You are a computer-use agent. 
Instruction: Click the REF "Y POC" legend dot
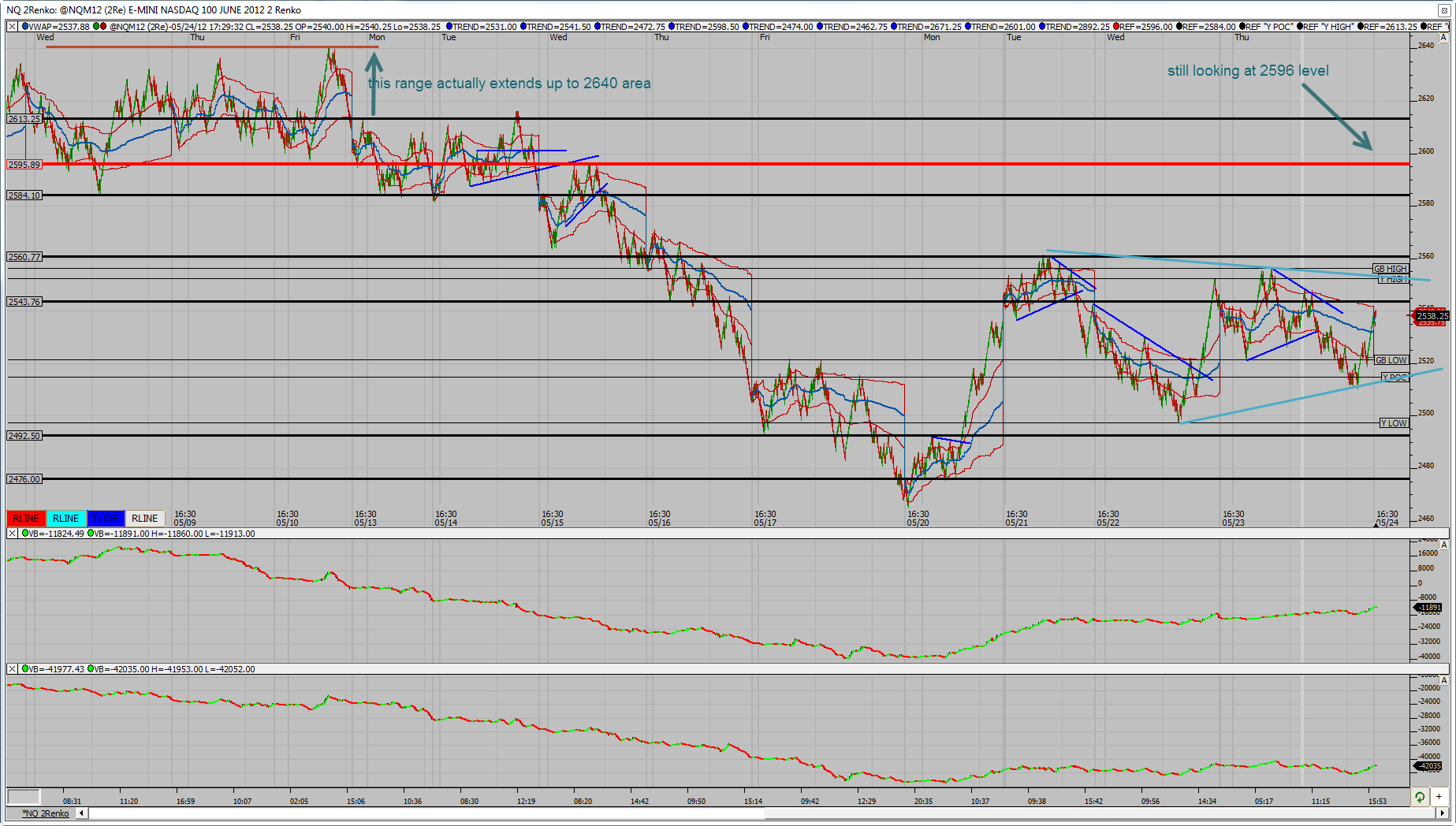(x=1242, y=27)
